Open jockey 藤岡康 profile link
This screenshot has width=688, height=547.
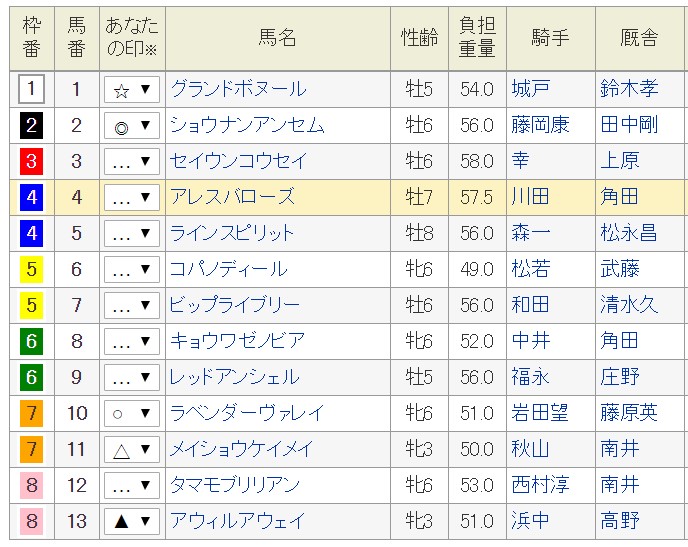pos(539,125)
